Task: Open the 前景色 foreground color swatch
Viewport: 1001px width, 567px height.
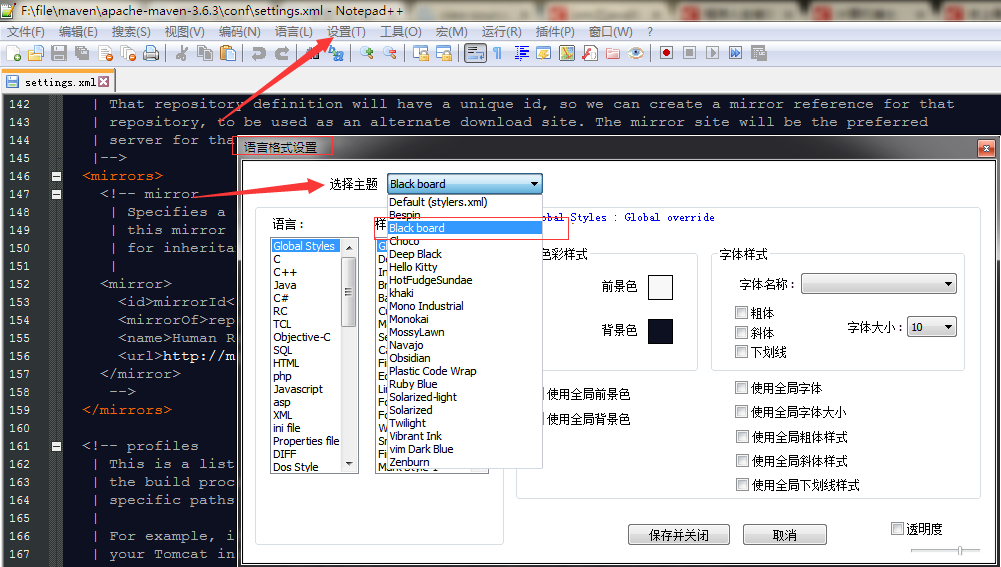Action: [x=660, y=287]
